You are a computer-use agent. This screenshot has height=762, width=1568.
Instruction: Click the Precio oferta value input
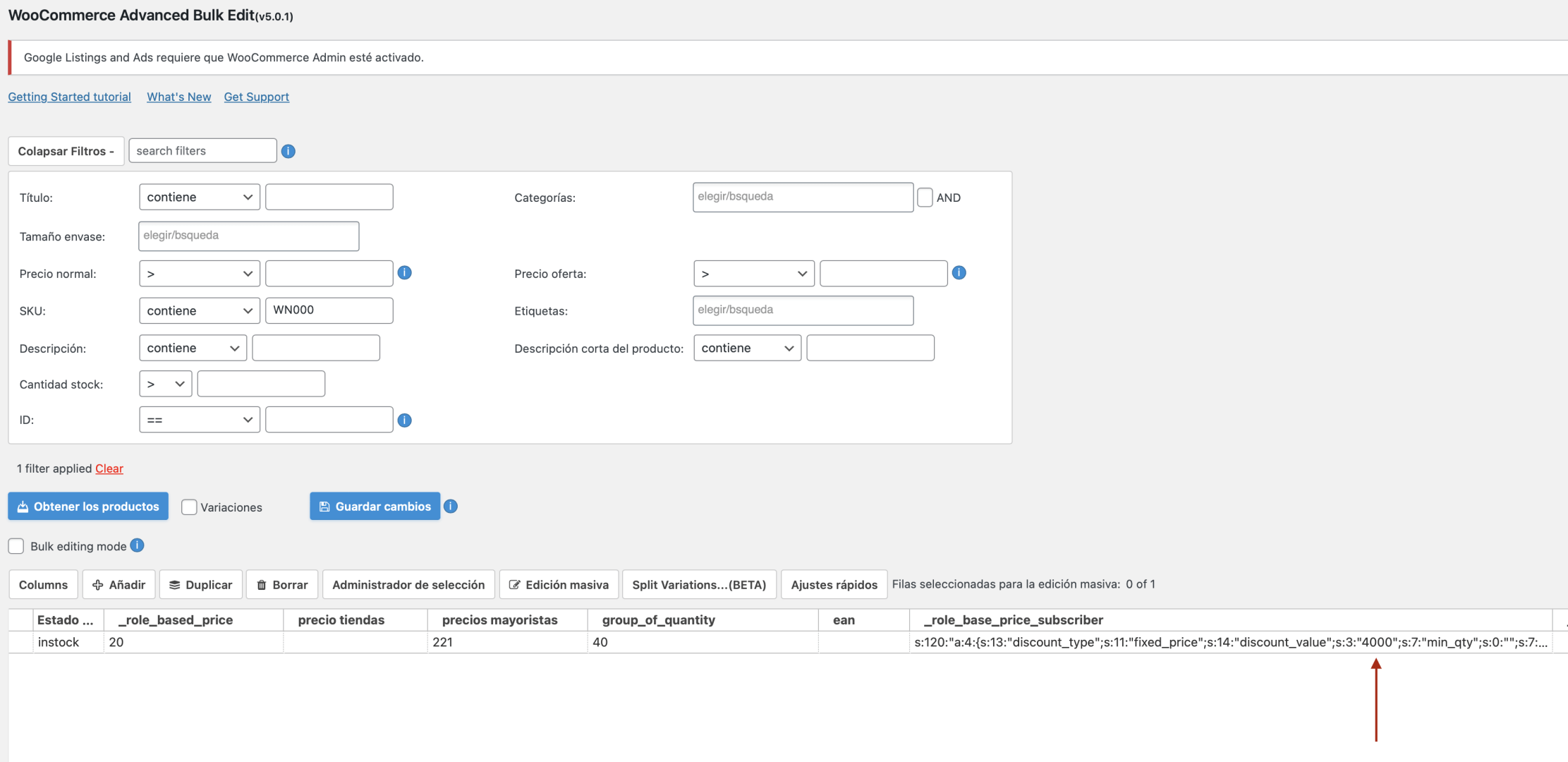pos(884,274)
